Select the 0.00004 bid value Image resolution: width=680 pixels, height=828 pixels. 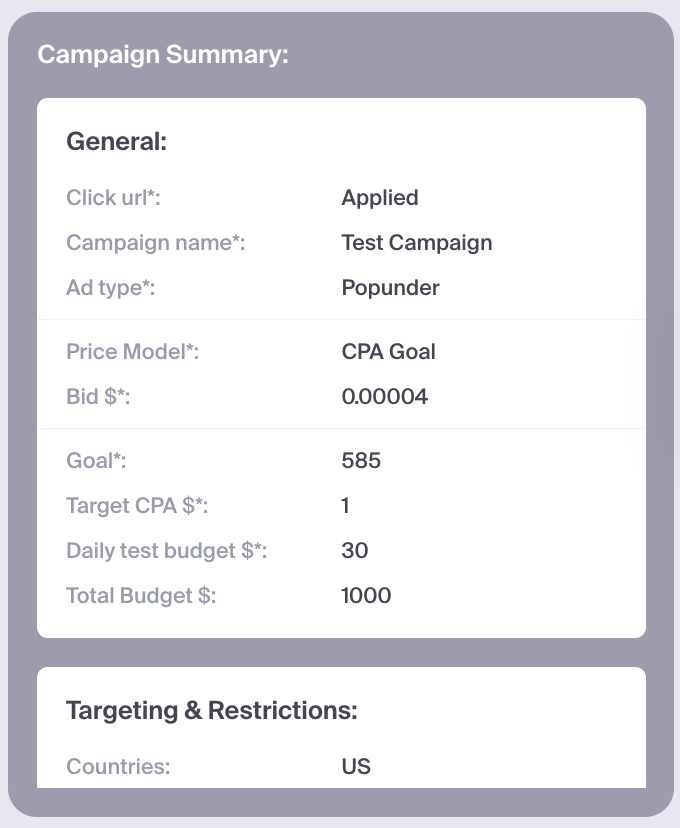click(x=384, y=397)
